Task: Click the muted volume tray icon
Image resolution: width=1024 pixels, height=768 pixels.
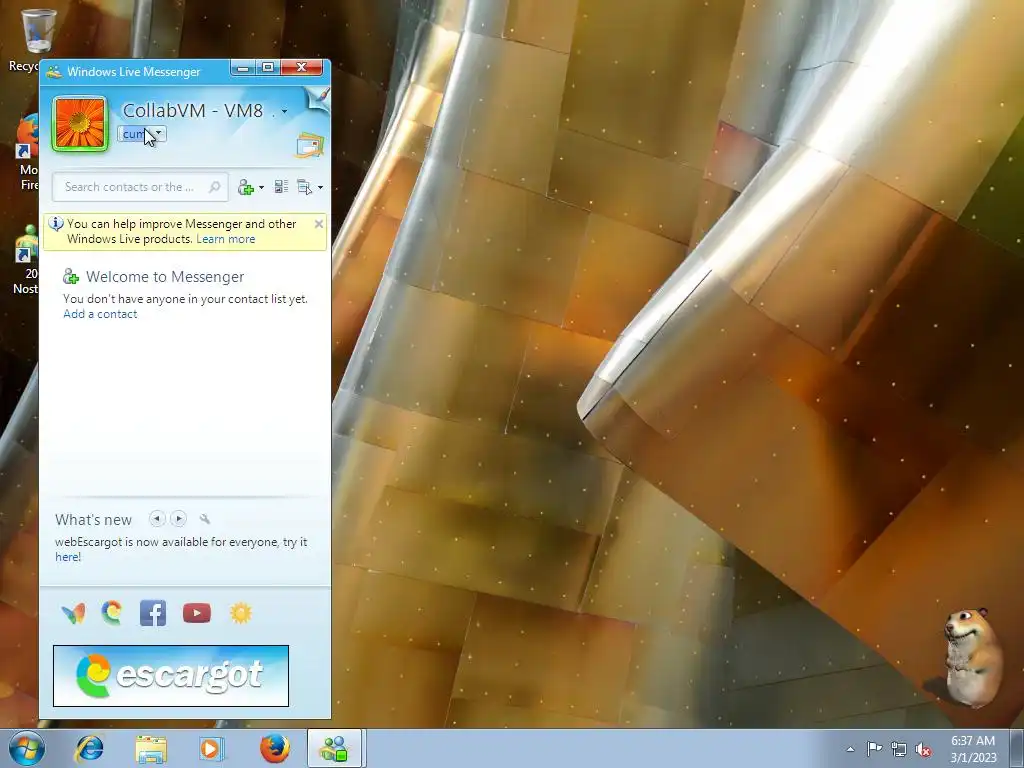Action: pyautogui.click(x=923, y=749)
